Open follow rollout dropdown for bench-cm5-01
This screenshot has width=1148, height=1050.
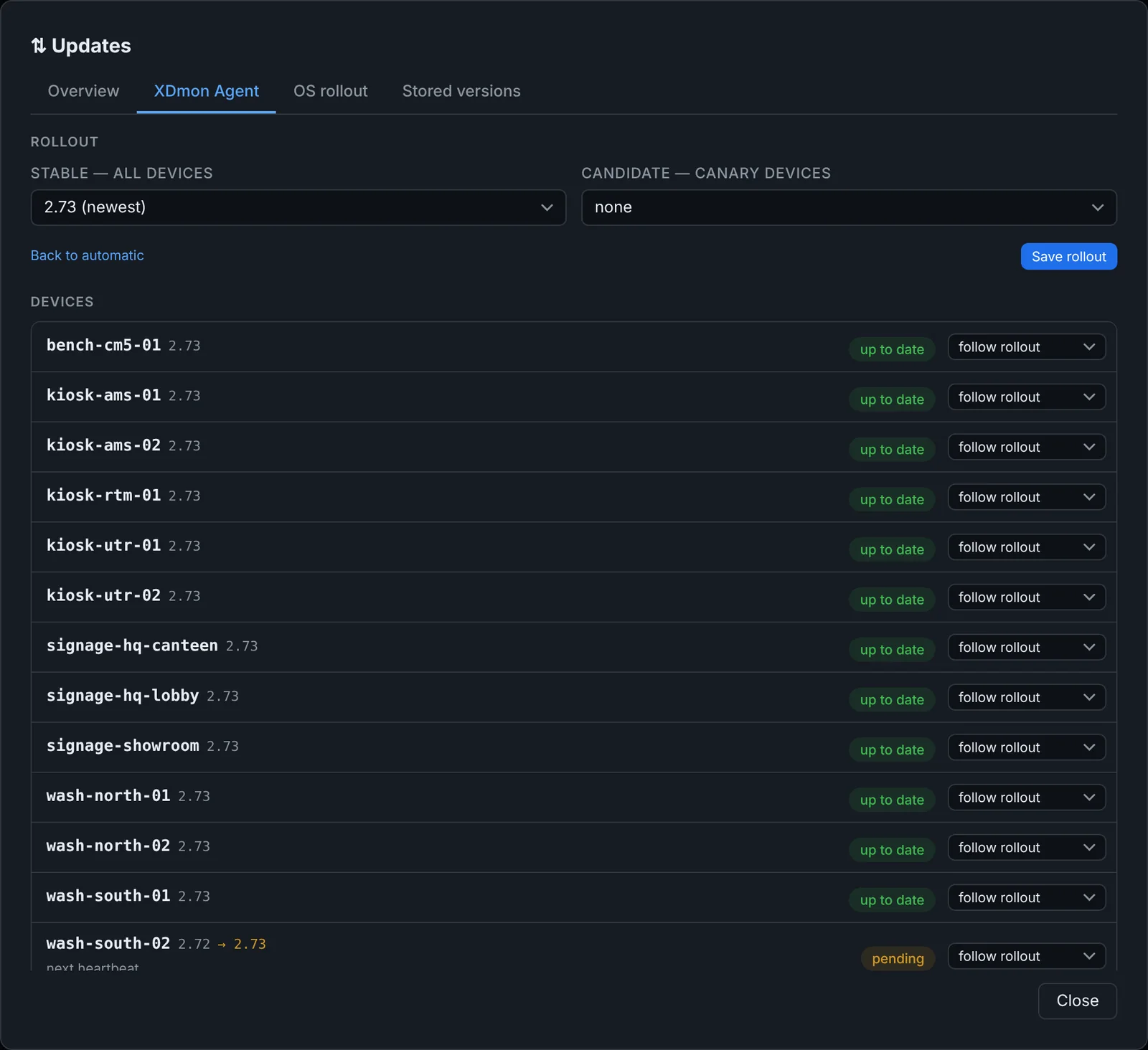(1026, 347)
